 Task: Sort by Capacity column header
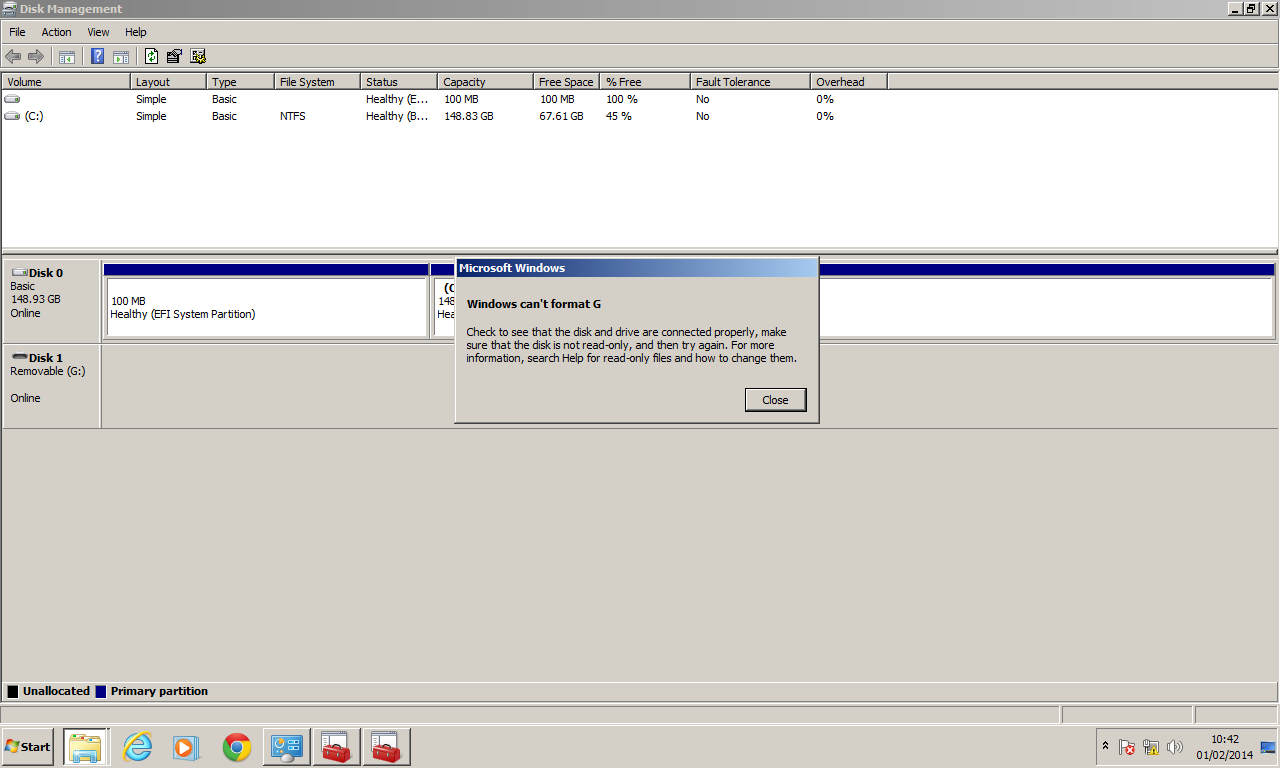pyautogui.click(x=485, y=82)
